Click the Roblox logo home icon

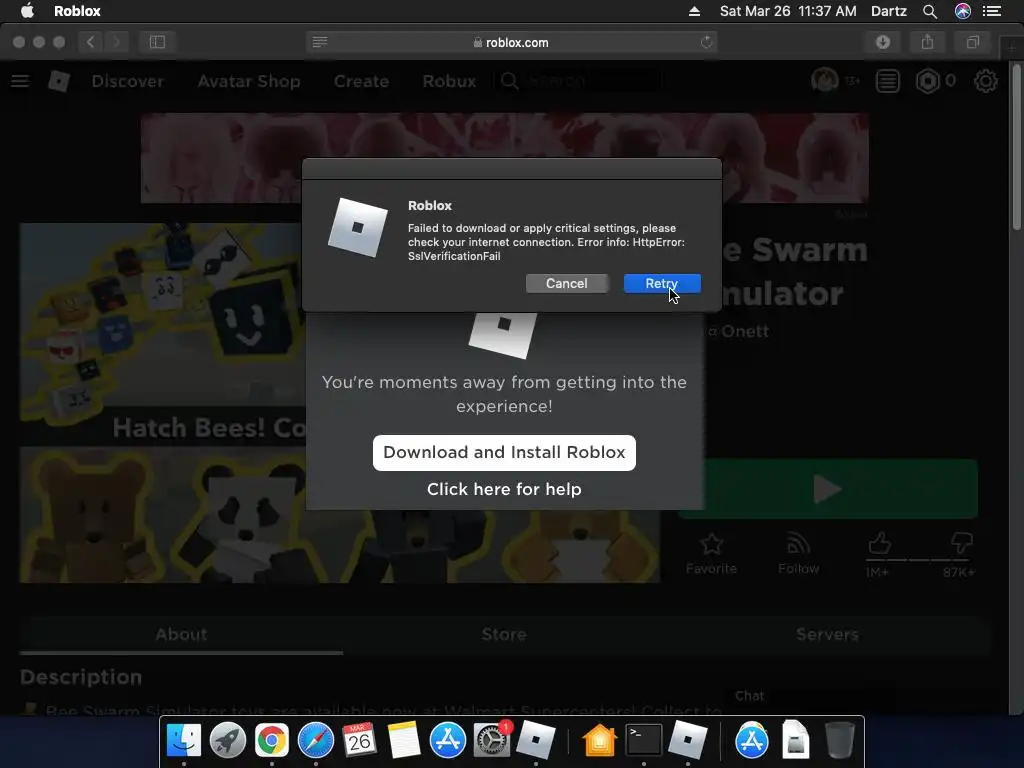(x=59, y=81)
